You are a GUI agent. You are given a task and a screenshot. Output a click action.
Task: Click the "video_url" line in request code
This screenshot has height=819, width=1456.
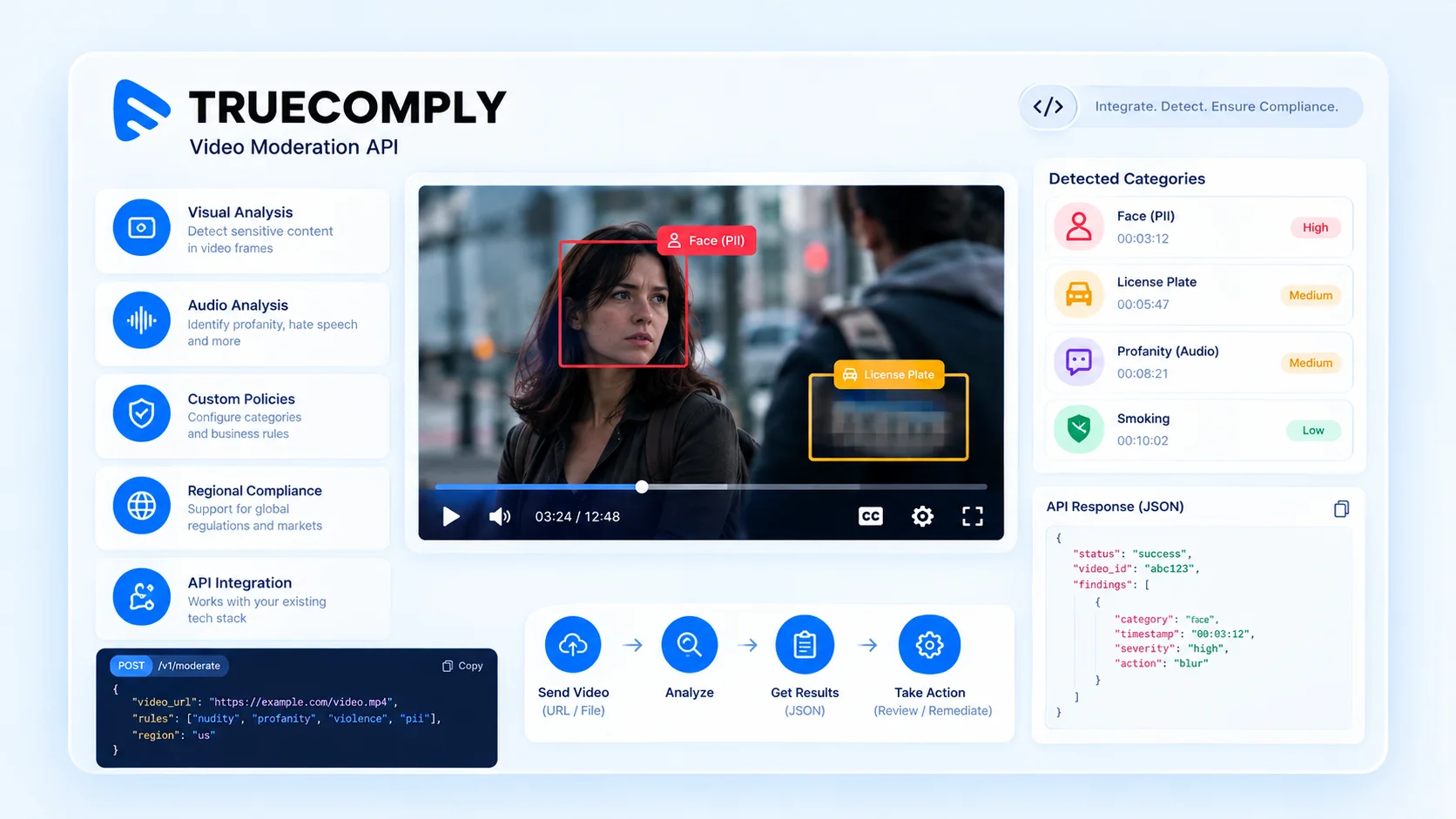(265, 702)
